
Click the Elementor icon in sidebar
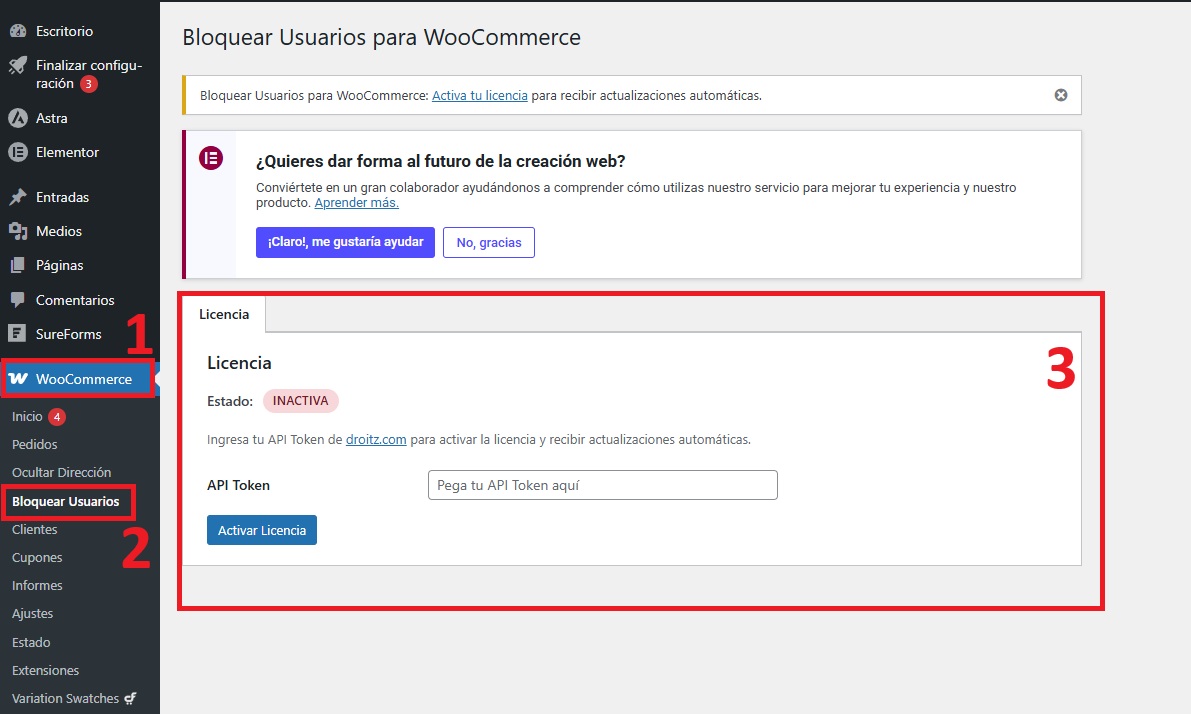pos(17,153)
